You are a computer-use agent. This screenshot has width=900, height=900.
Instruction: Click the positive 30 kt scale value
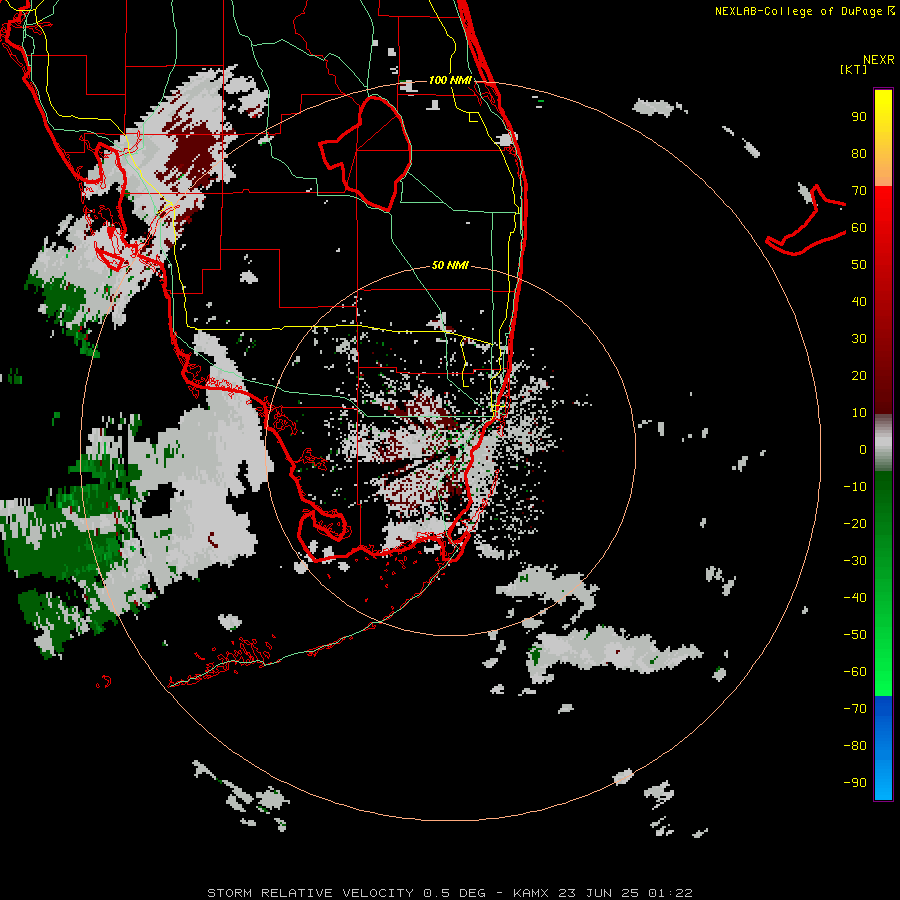(x=859, y=339)
